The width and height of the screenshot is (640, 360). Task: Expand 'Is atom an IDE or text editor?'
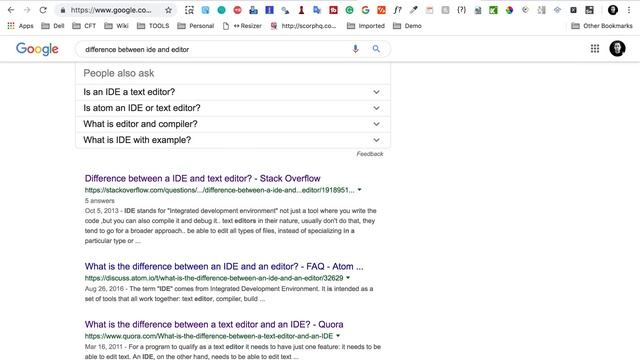pos(233,108)
